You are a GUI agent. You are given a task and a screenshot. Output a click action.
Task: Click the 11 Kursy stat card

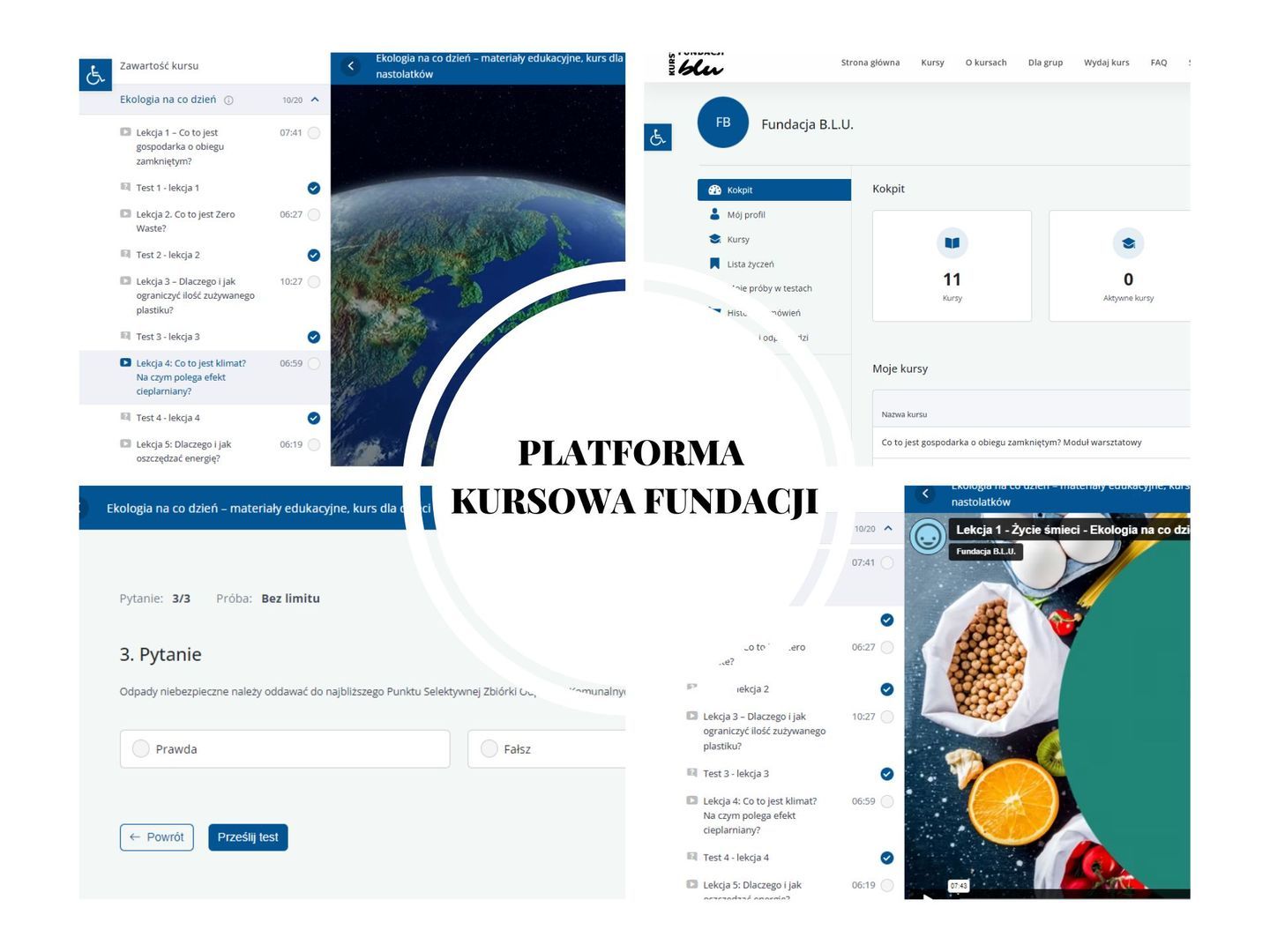pyautogui.click(x=952, y=265)
